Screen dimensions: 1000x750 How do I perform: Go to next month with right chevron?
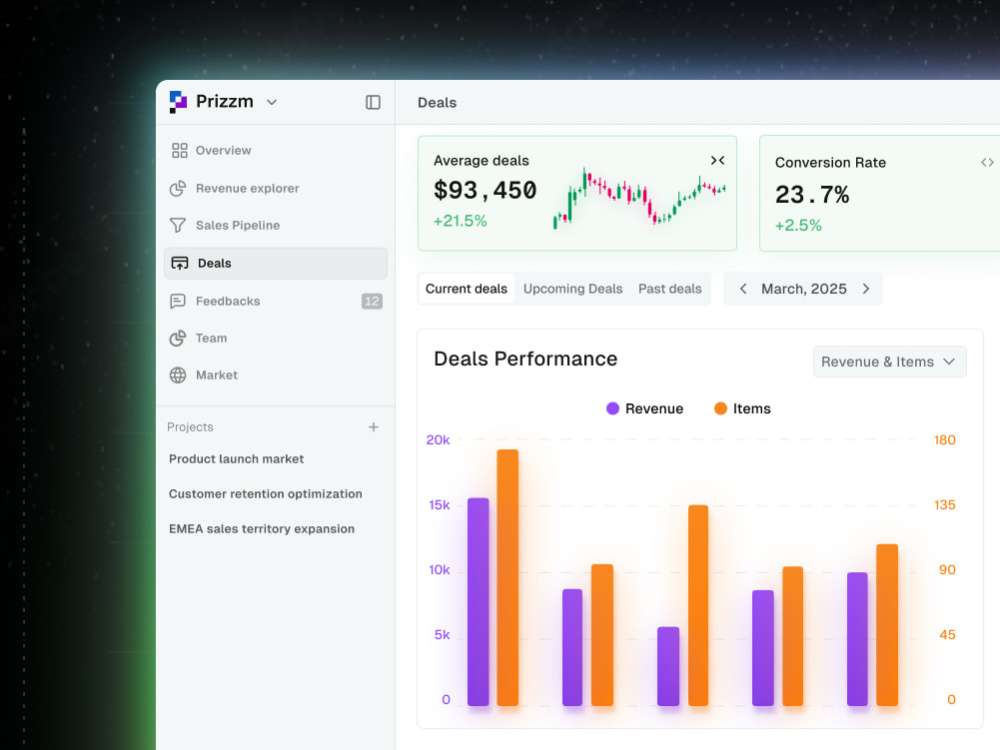coord(866,289)
